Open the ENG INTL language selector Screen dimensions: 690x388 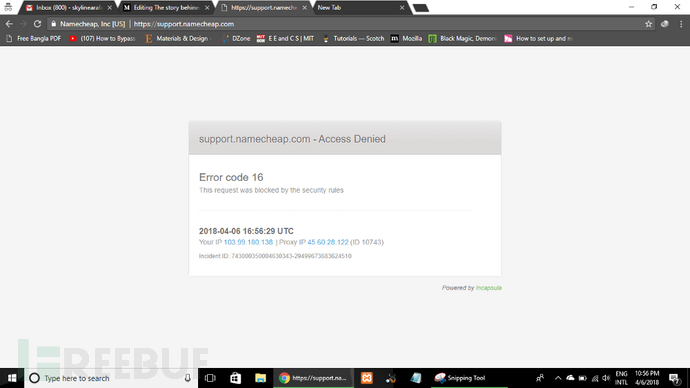(x=621, y=378)
